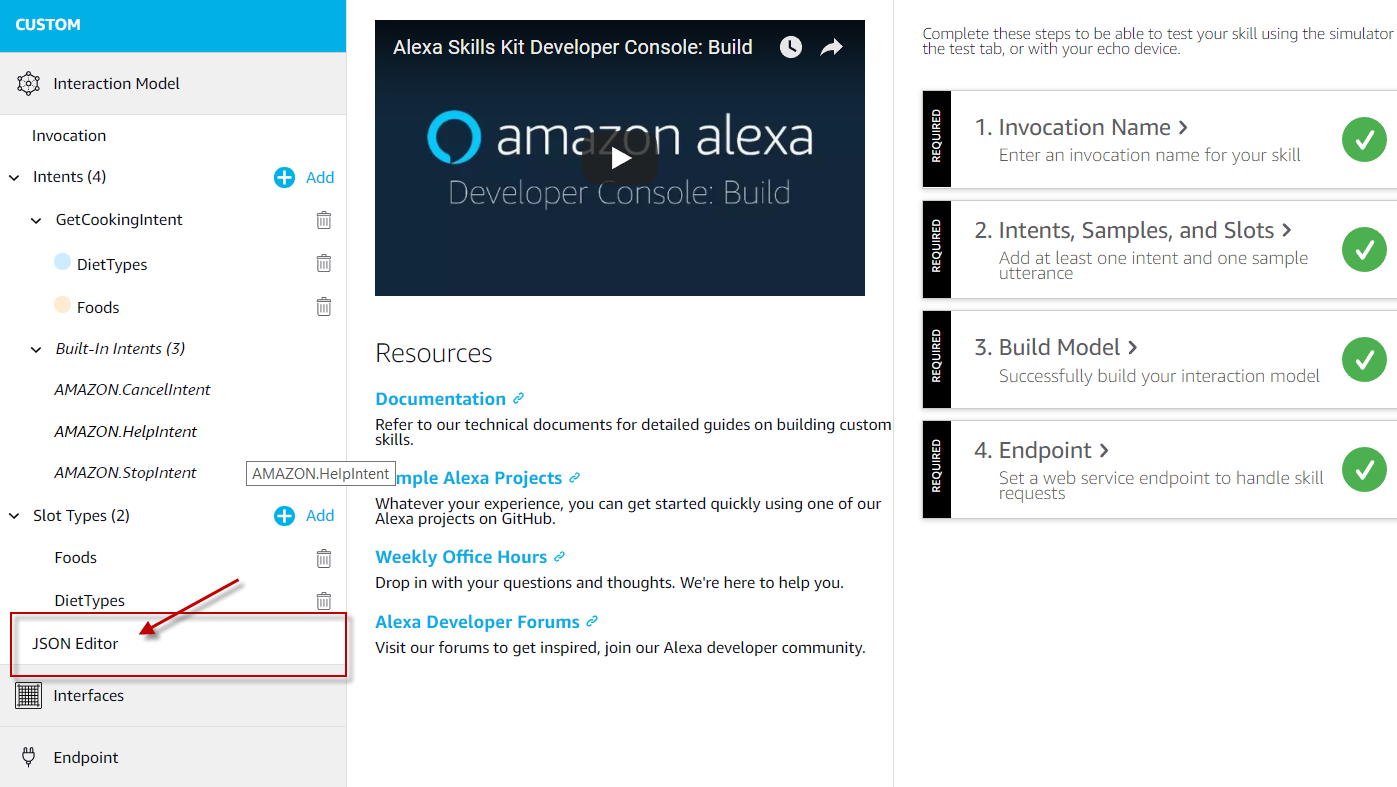Collapse the GetCookingIntent tree chevron
1397x787 pixels.
click(x=36, y=220)
